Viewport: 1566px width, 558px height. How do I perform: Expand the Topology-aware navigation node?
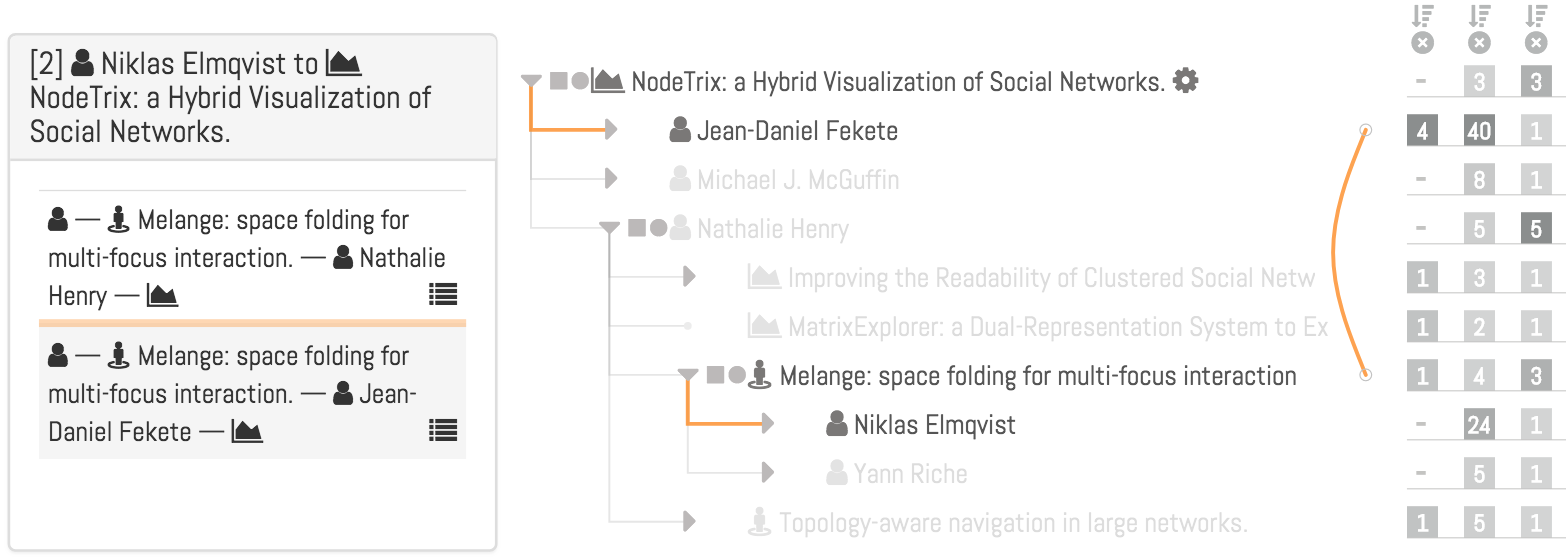(x=689, y=522)
